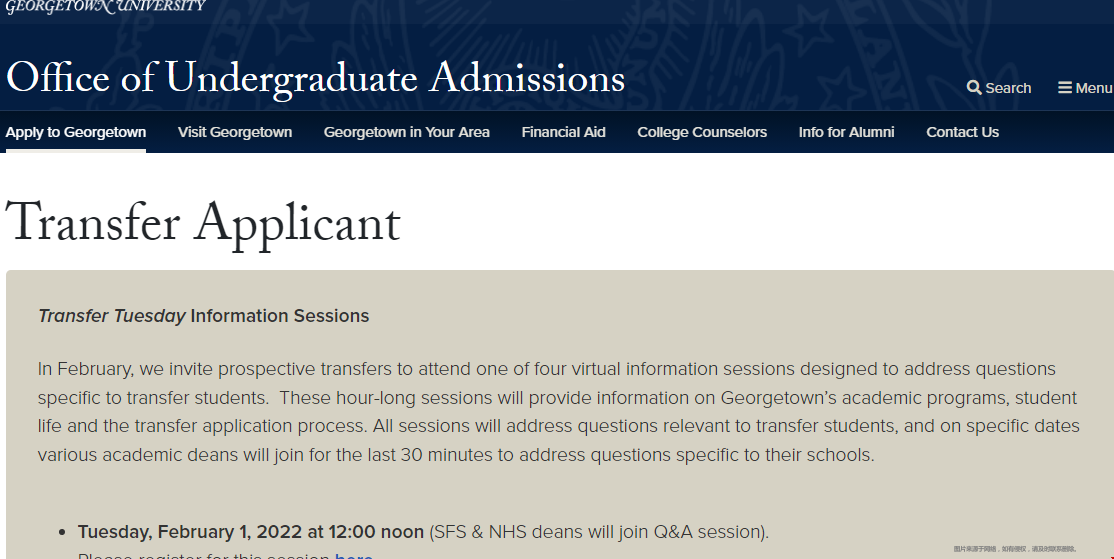Viewport: 1114px width, 559px height.
Task: Click the 'here' registration link
Action: 353,555
